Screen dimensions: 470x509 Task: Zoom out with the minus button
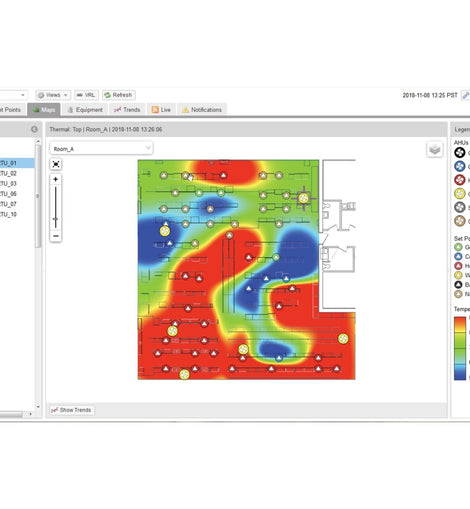(x=56, y=236)
